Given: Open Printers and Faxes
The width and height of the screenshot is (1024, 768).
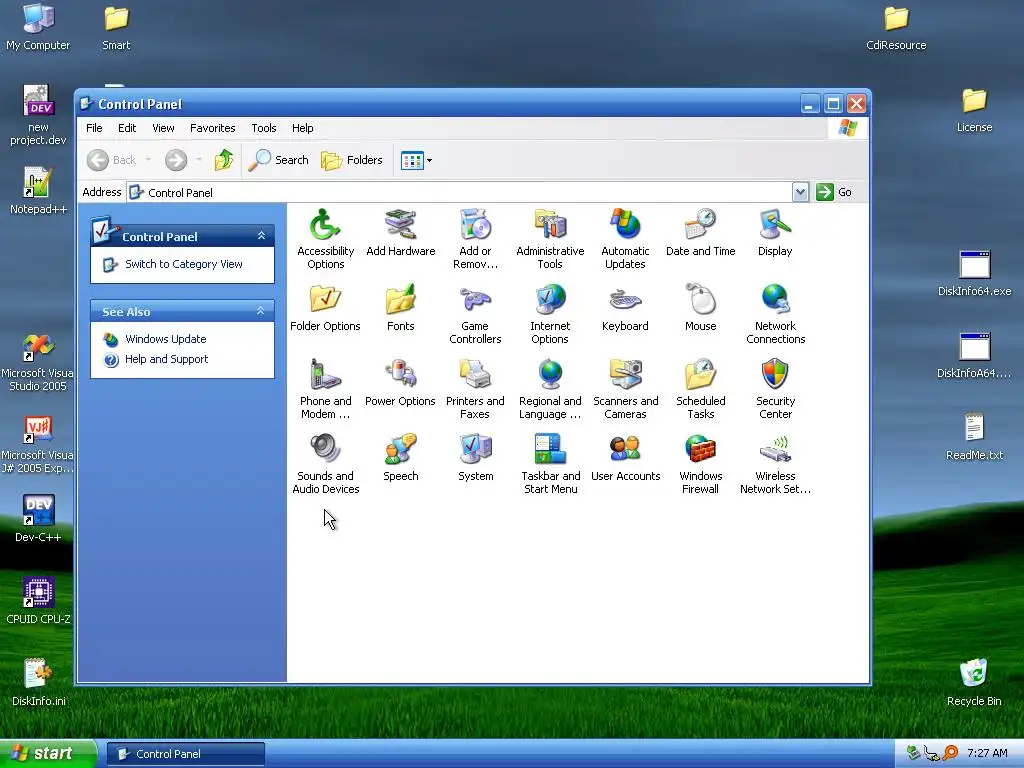Looking at the screenshot, I should click(x=475, y=389).
